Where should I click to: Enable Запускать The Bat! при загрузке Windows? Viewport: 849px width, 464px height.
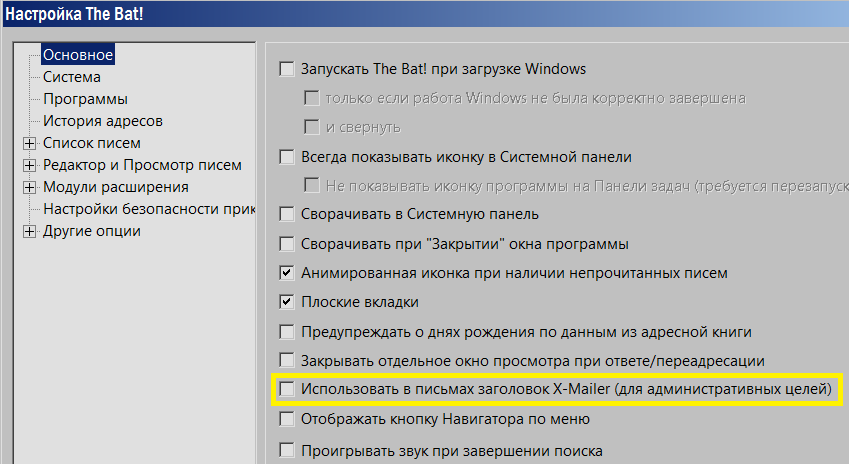pyautogui.click(x=286, y=69)
